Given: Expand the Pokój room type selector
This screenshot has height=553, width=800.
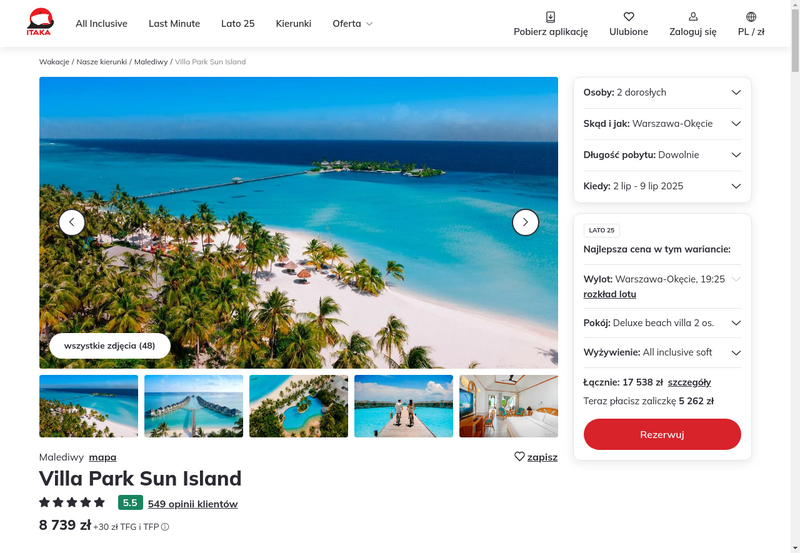Looking at the screenshot, I should pyautogui.click(x=662, y=323).
